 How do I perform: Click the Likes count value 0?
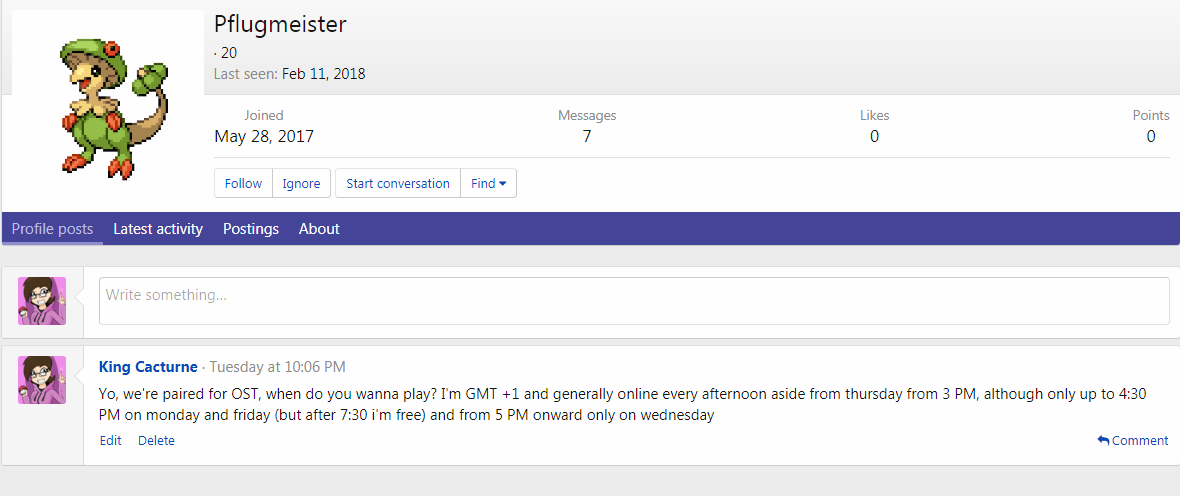(x=874, y=137)
